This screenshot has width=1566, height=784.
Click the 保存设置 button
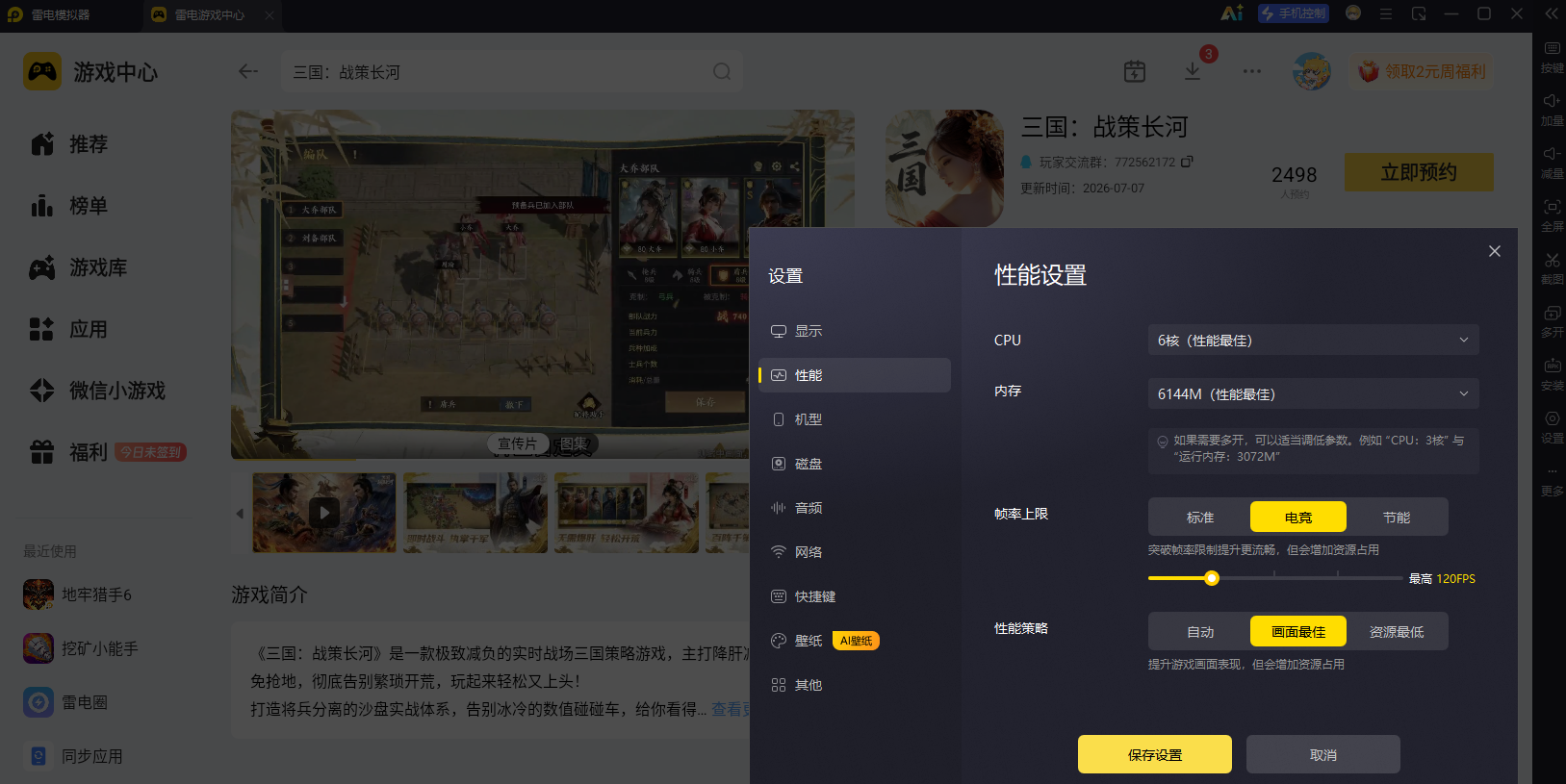pos(1155,755)
